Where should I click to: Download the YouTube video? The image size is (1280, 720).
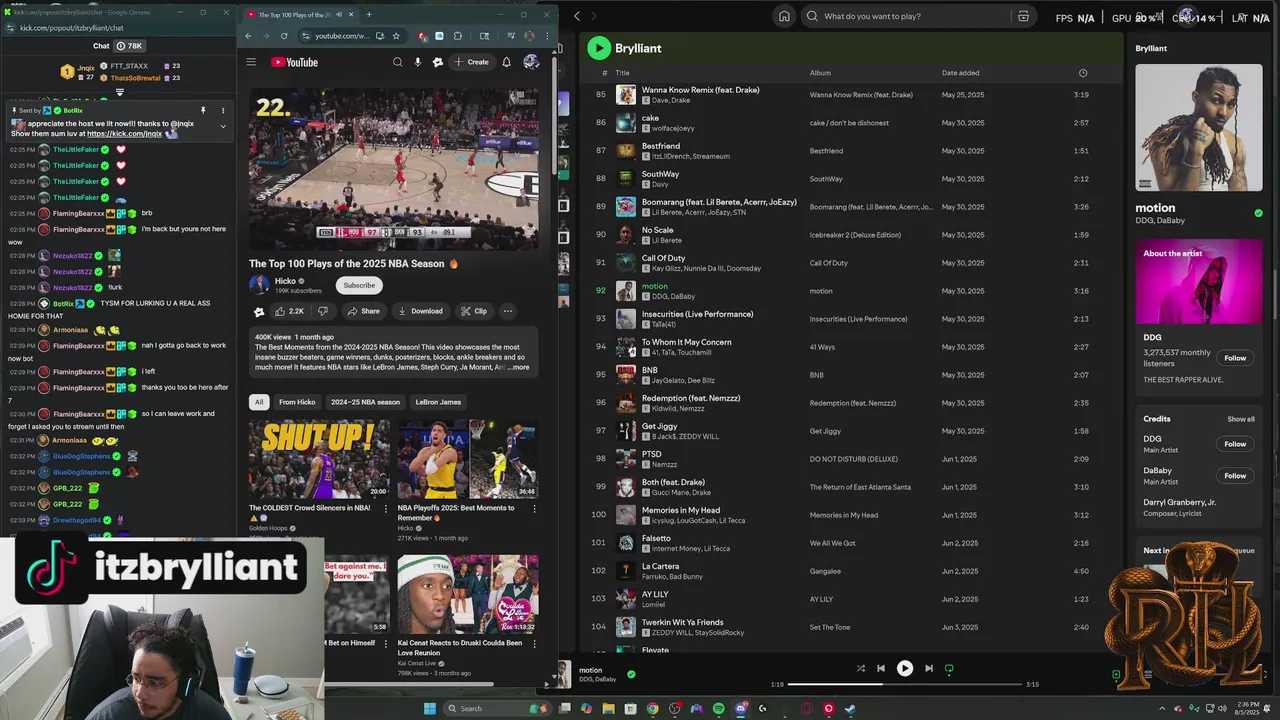point(420,311)
